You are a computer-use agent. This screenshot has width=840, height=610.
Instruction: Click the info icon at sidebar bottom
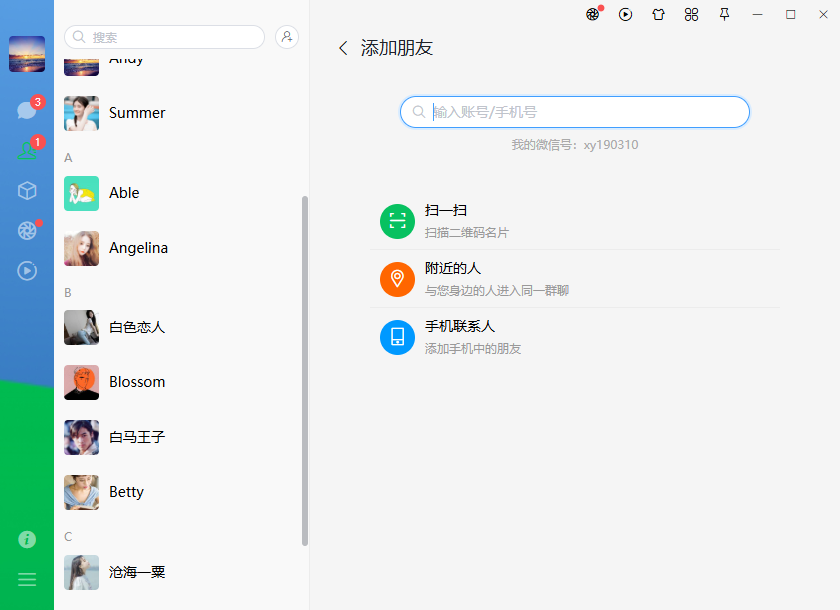(27, 539)
